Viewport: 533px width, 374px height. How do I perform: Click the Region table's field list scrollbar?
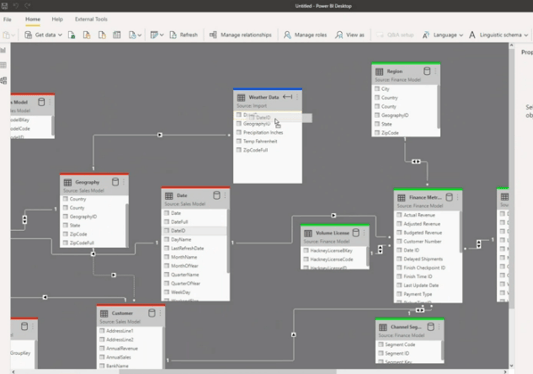[x=438, y=107]
